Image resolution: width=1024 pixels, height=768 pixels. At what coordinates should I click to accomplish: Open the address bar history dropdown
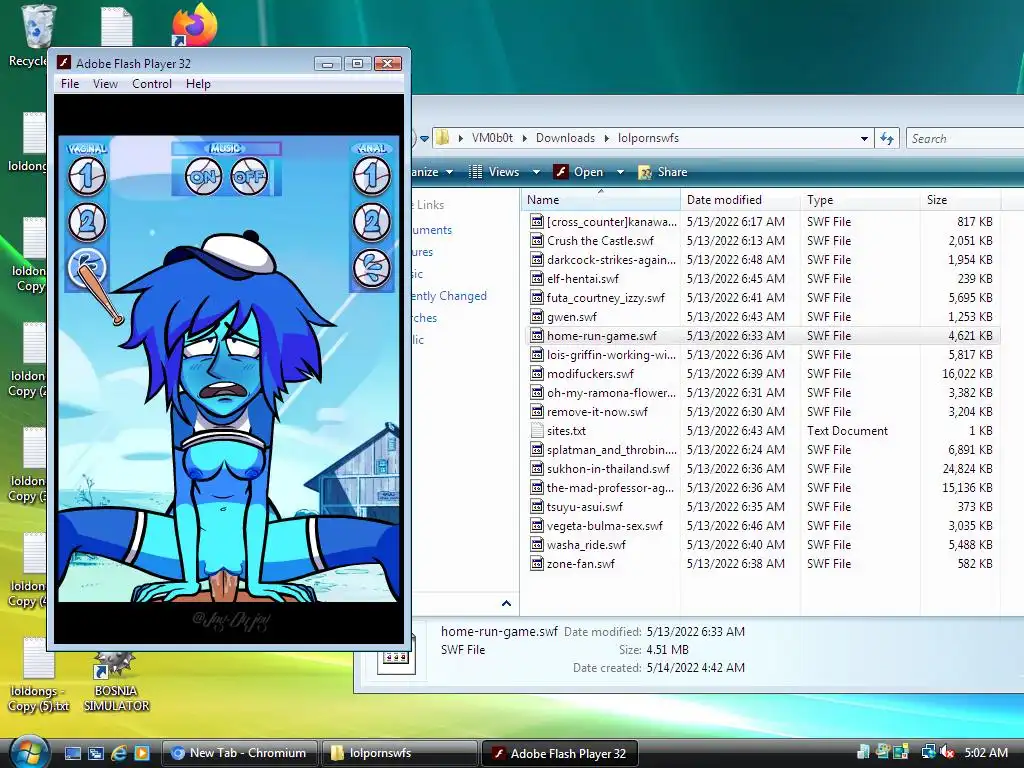click(x=864, y=138)
